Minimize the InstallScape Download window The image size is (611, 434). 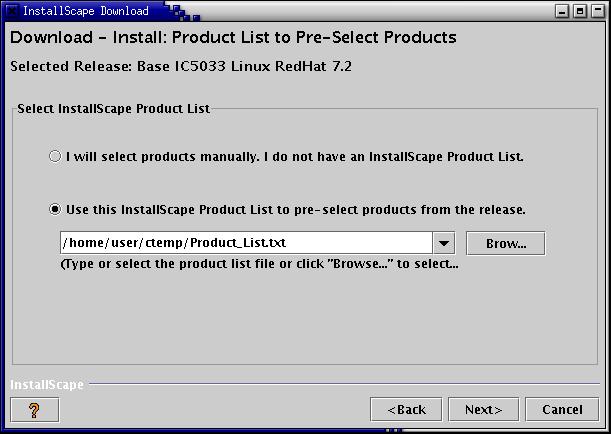562,11
